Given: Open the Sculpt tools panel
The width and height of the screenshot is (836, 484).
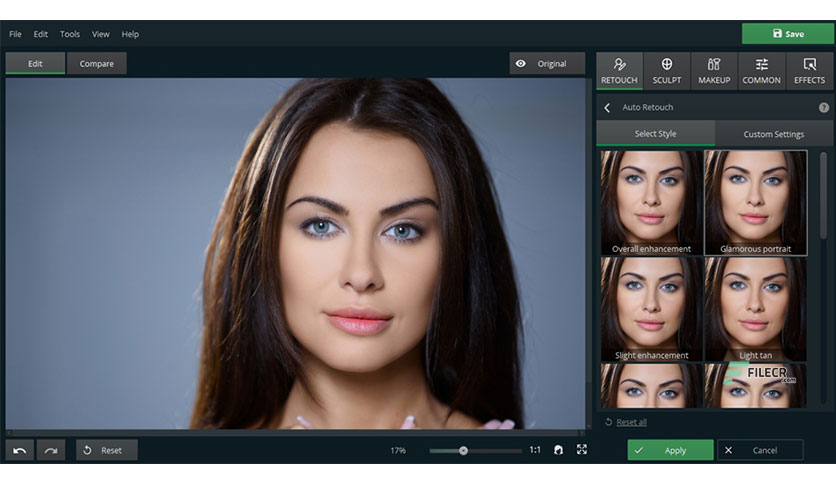Looking at the screenshot, I should click(x=666, y=71).
